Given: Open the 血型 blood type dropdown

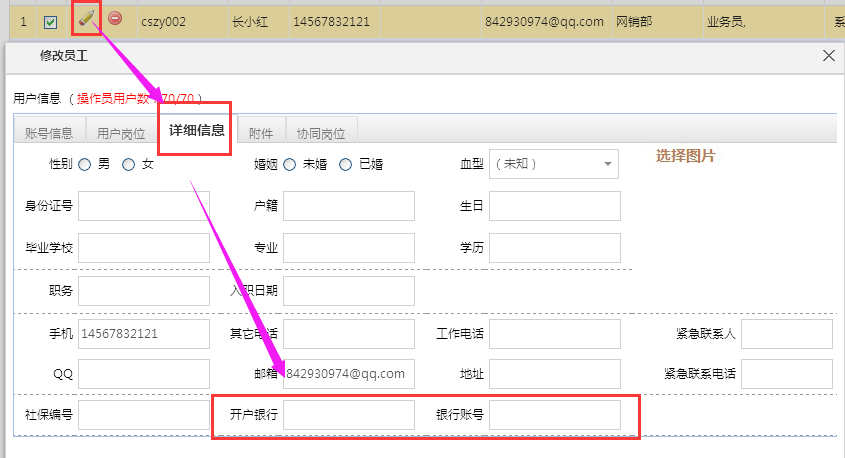Looking at the screenshot, I should coord(553,164).
